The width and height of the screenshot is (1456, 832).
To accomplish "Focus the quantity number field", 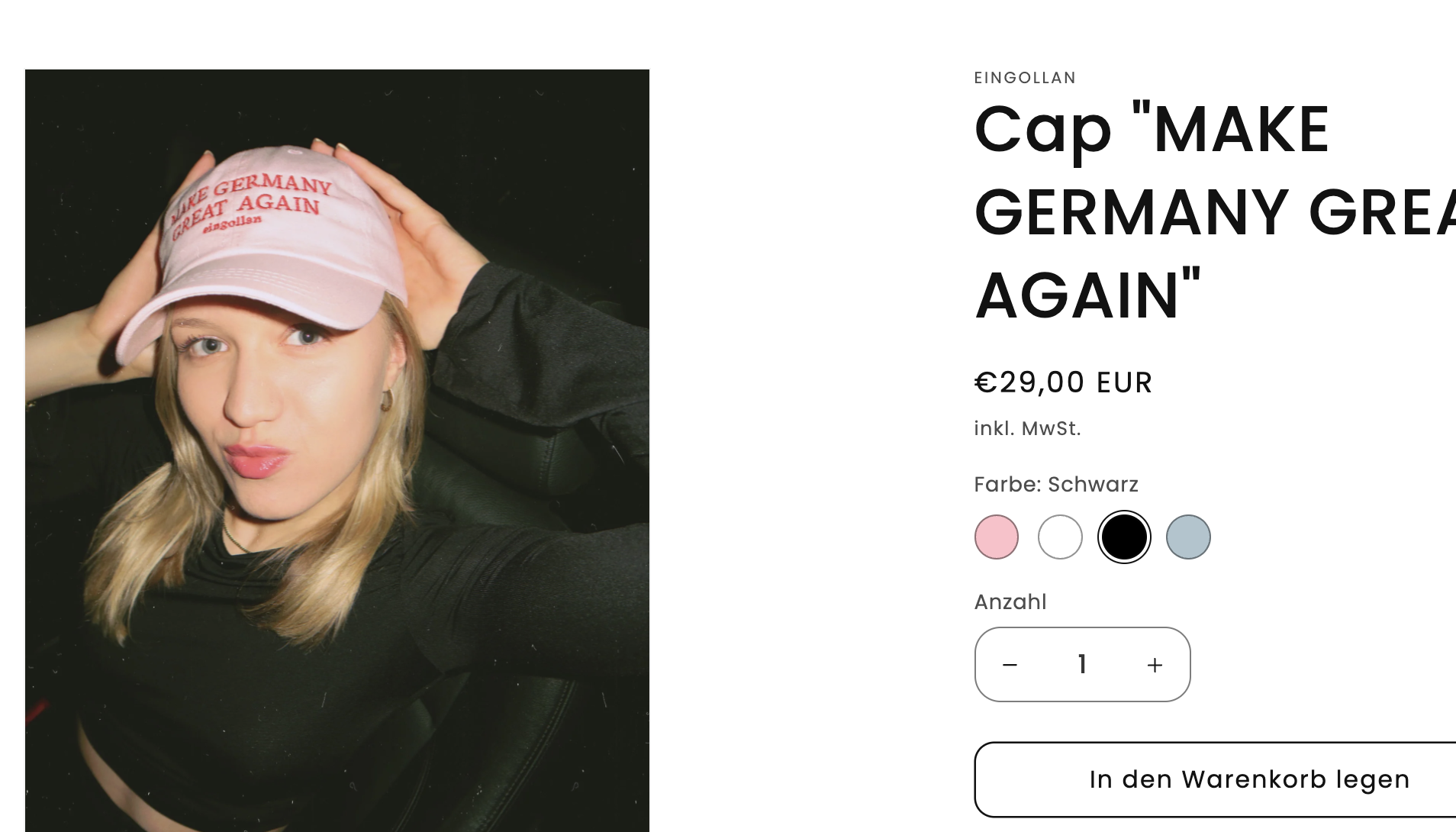I will click(x=1082, y=665).
